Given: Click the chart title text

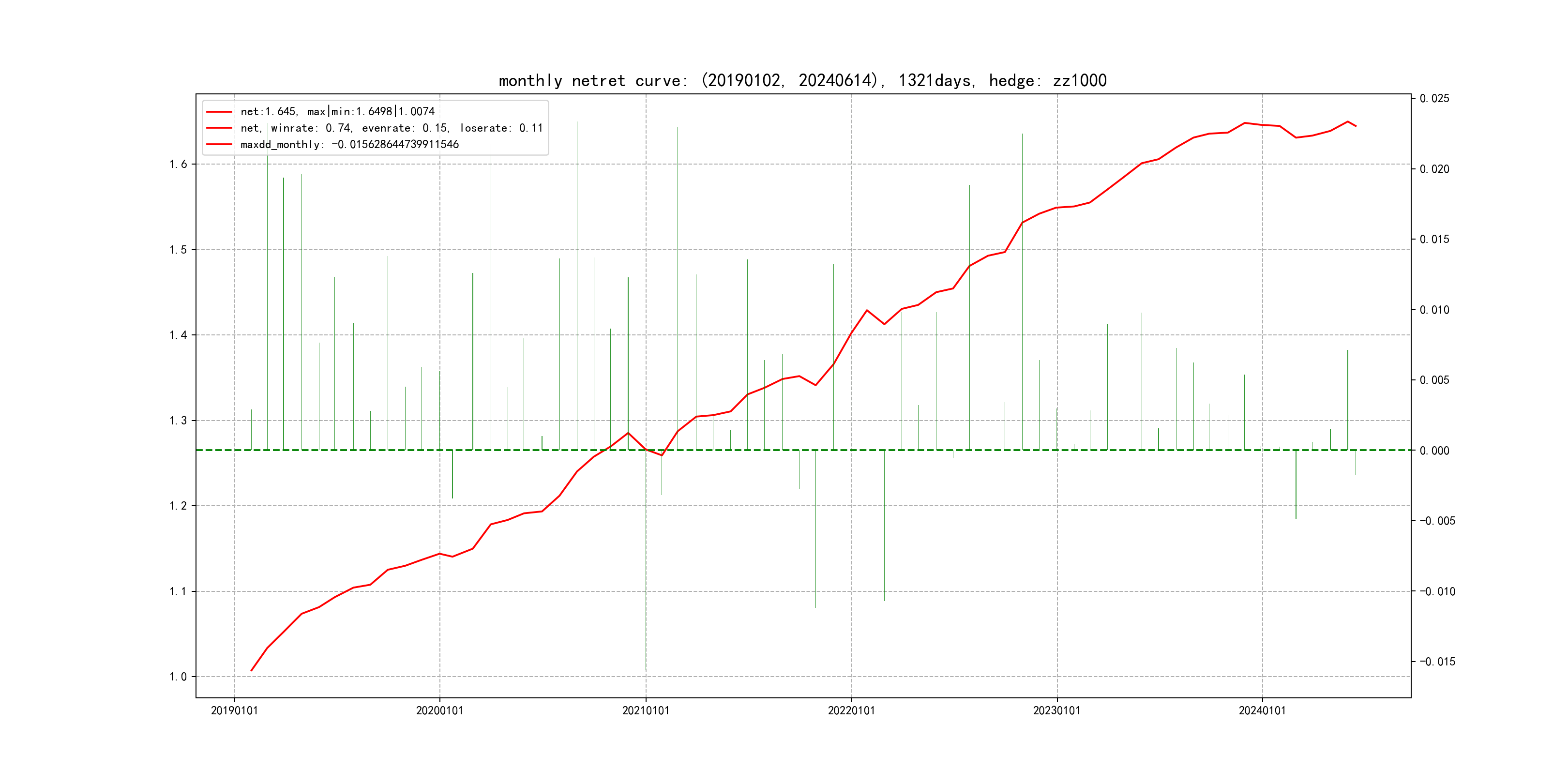Looking at the screenshot, I should pos(802,80).
